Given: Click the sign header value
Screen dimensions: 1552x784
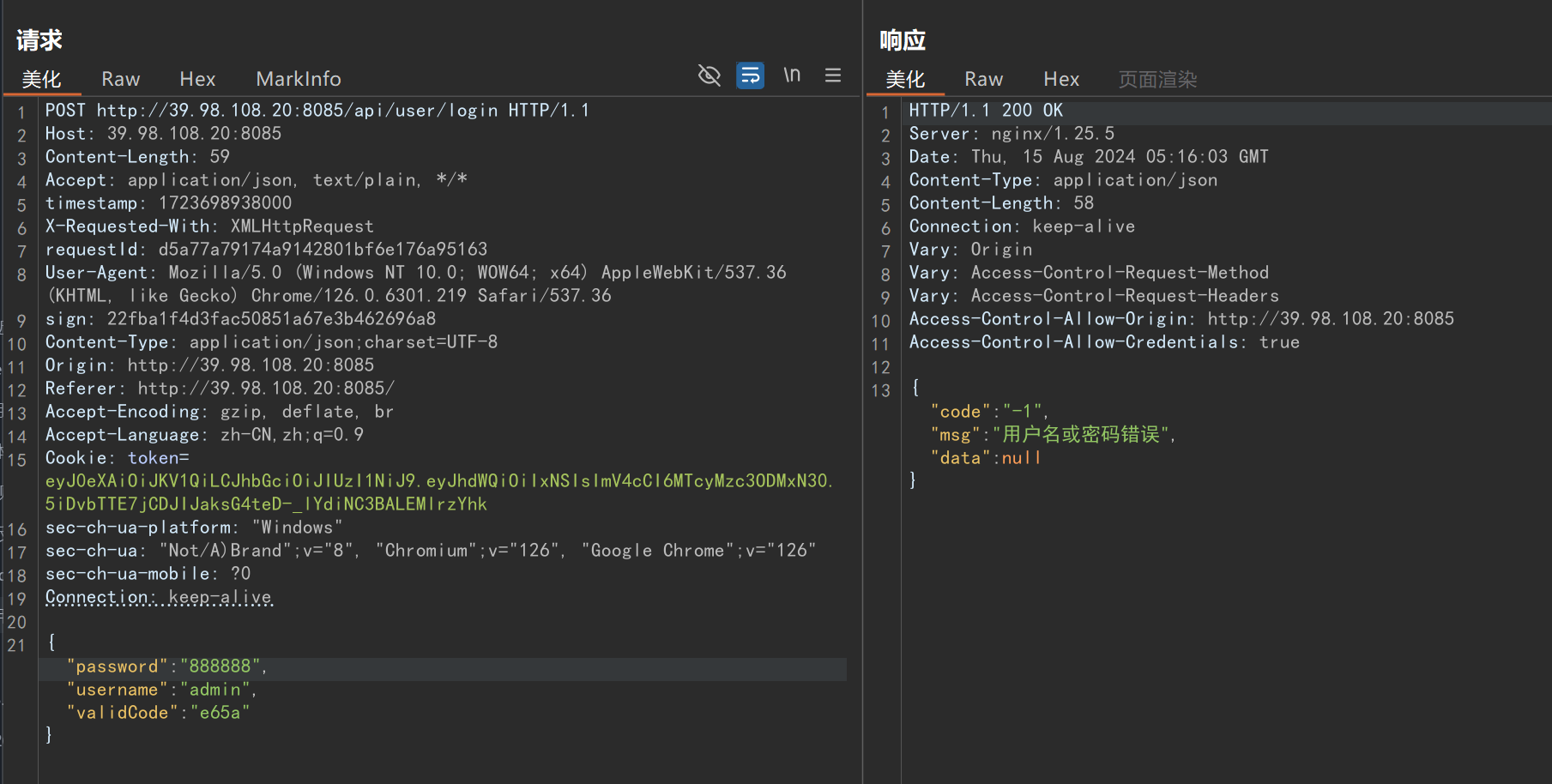Looking at the screenshot, I should [x=271, y=319].
